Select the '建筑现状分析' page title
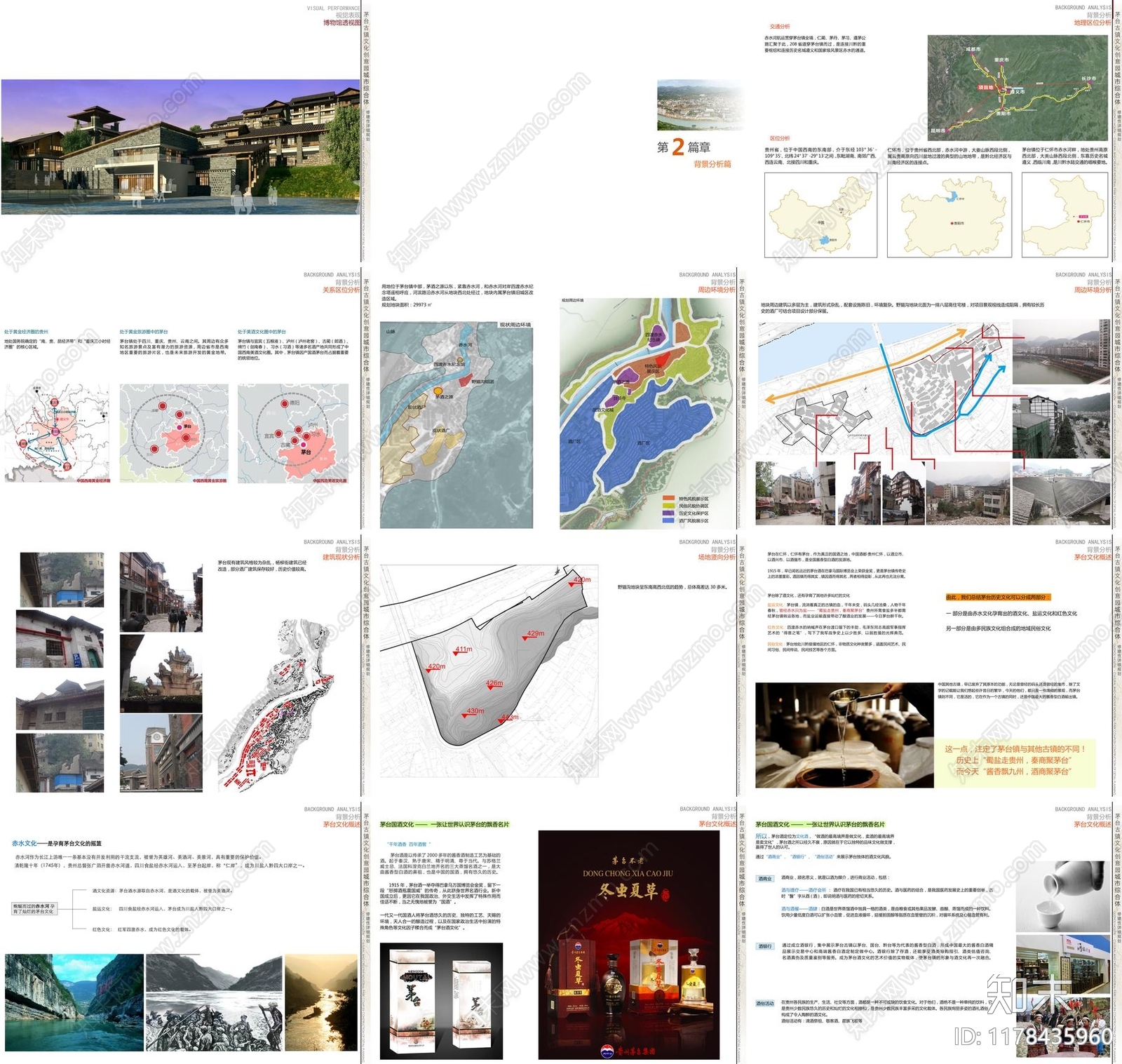This screenshot has width=1122, height=1064. [342, 557]
